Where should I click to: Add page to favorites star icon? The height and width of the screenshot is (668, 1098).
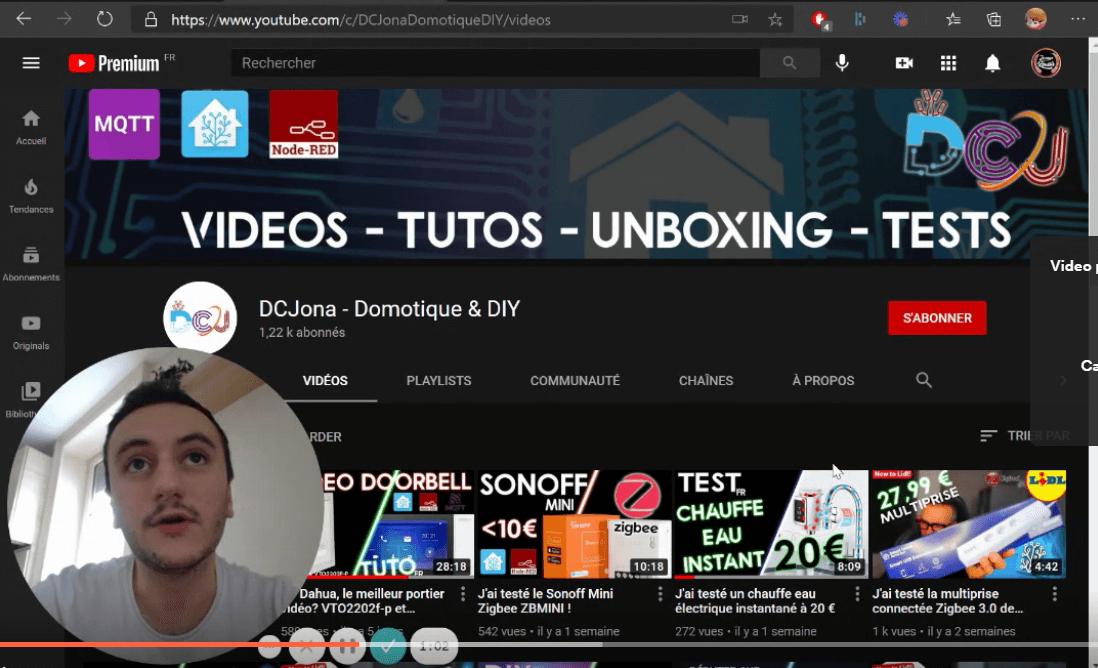(774, 20)
